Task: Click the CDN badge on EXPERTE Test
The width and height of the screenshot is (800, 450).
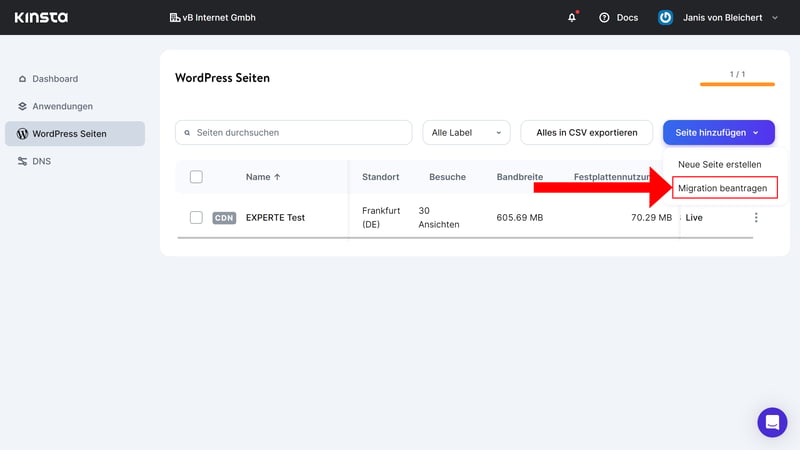Action: point(224,217)
